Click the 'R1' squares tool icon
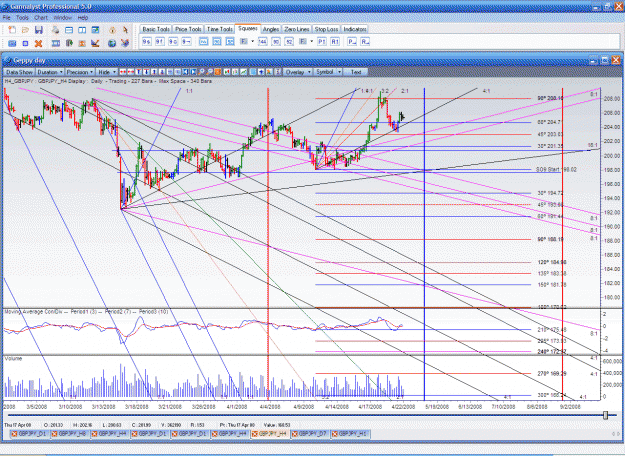Screen dimensions: 625x456 335,41
